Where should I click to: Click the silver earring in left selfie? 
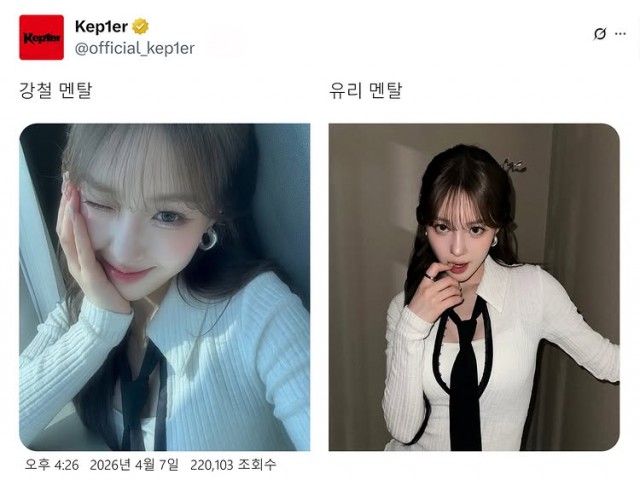click(x=208, y=239)
